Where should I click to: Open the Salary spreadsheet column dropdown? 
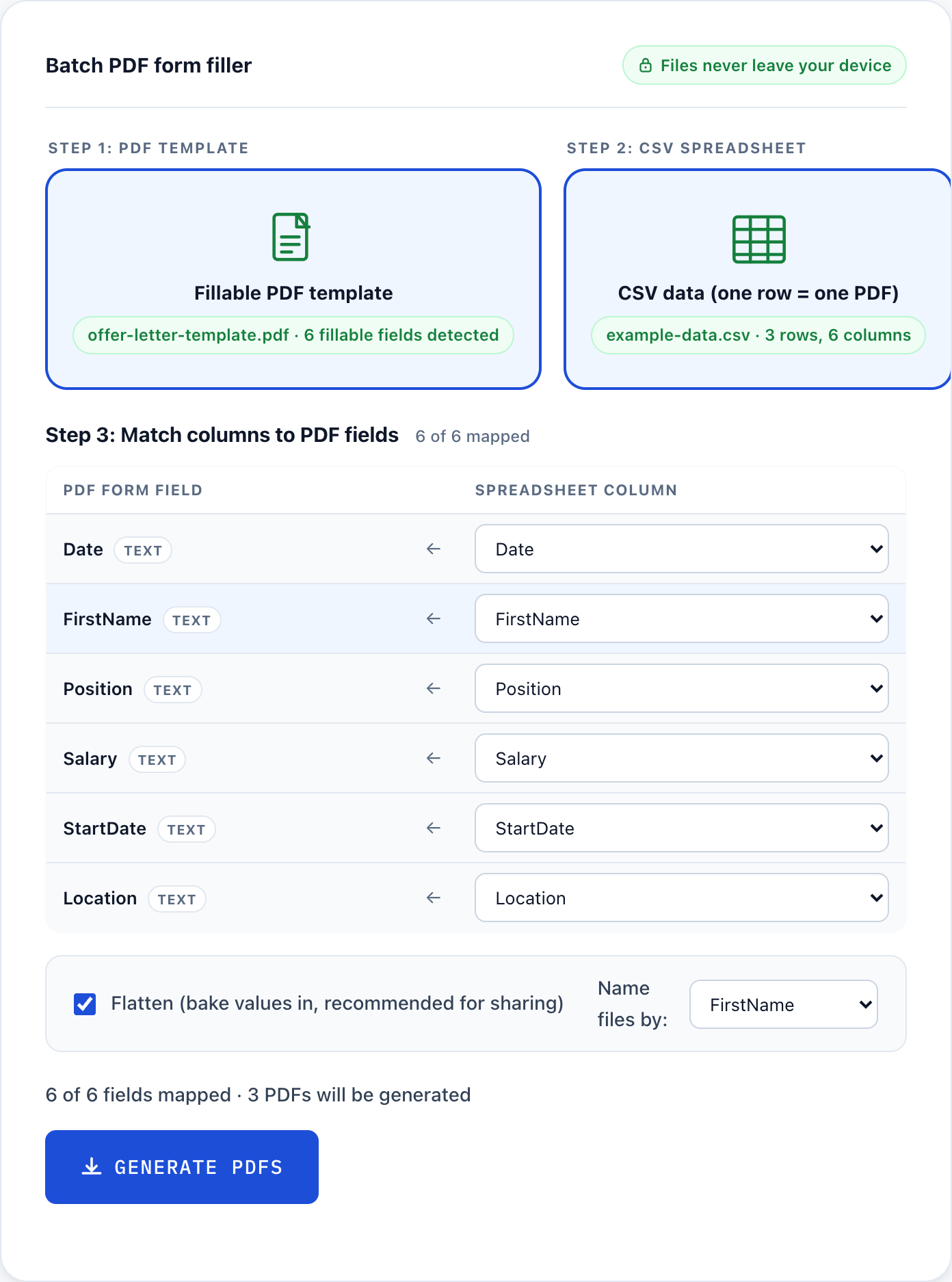coord(681,758)
